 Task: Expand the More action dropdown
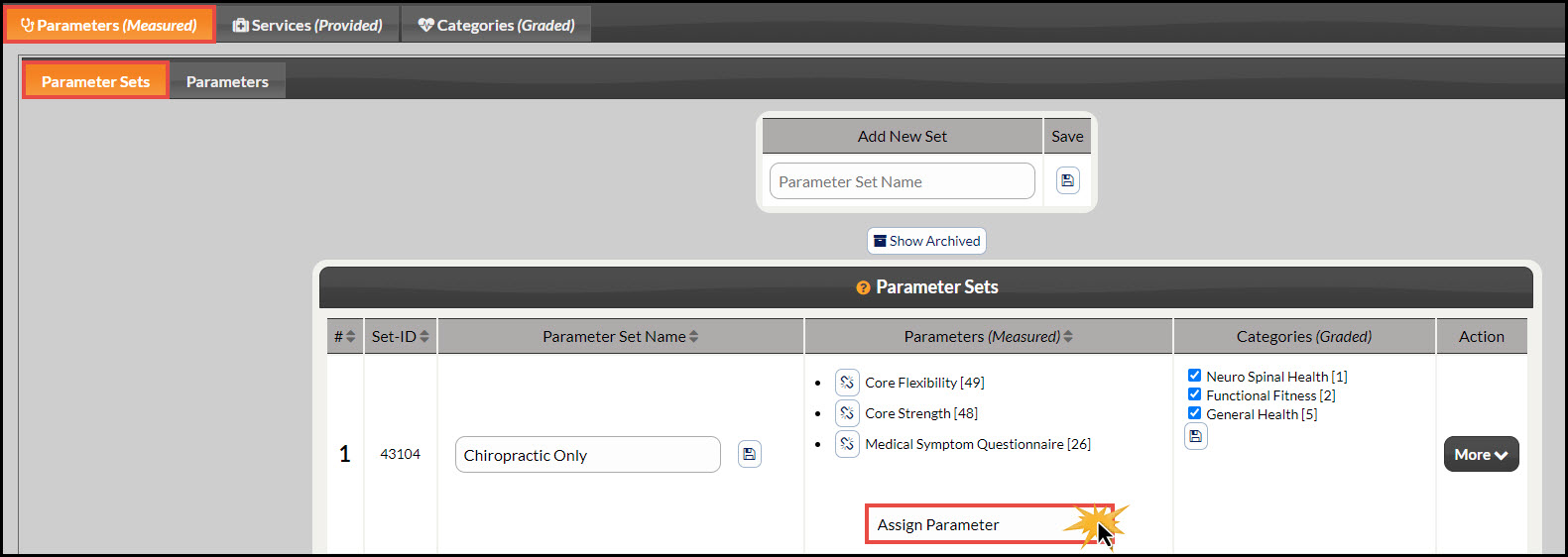[1481, 454]
